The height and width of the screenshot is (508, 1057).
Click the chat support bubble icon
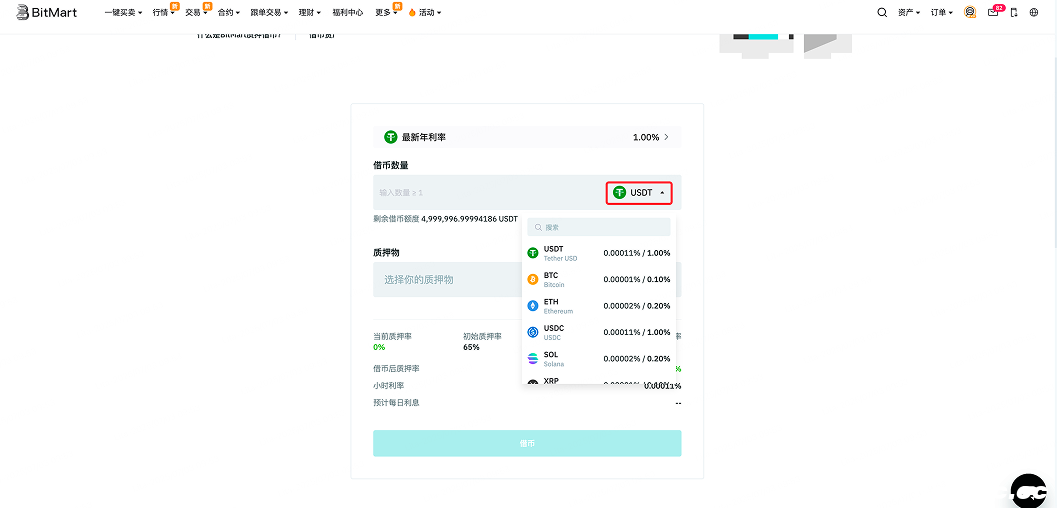1028,490
